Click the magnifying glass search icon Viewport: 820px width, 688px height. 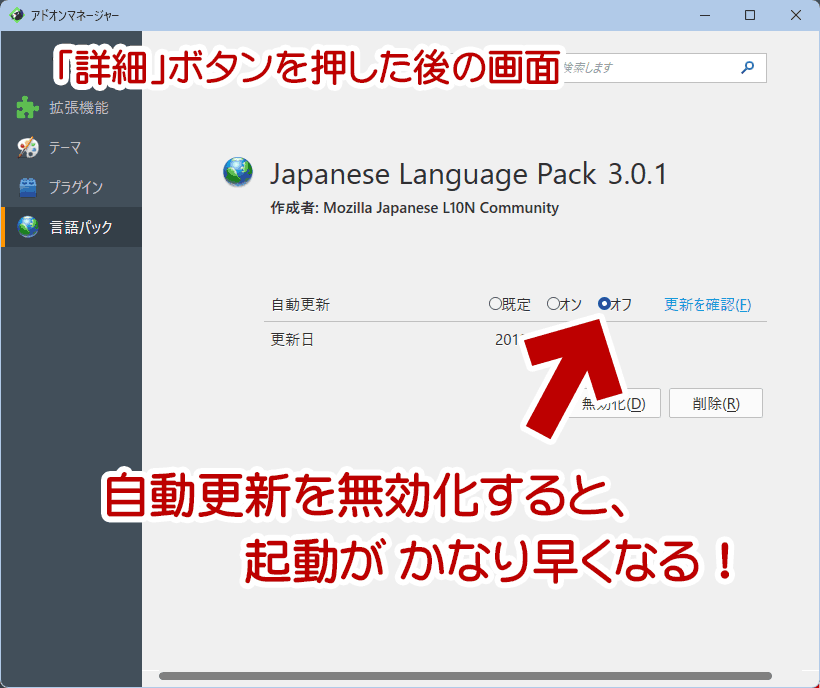click(x=747, y=68)
